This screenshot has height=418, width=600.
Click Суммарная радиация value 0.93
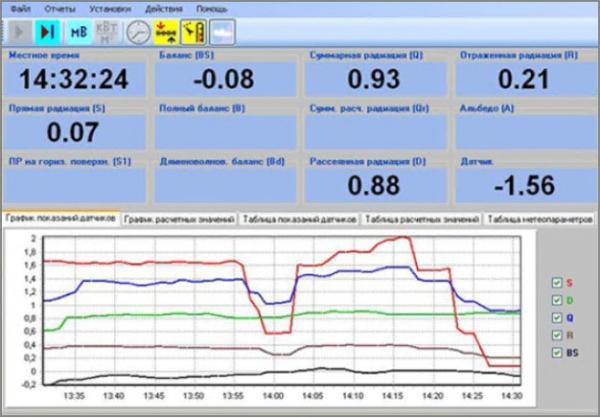(374, 79)
